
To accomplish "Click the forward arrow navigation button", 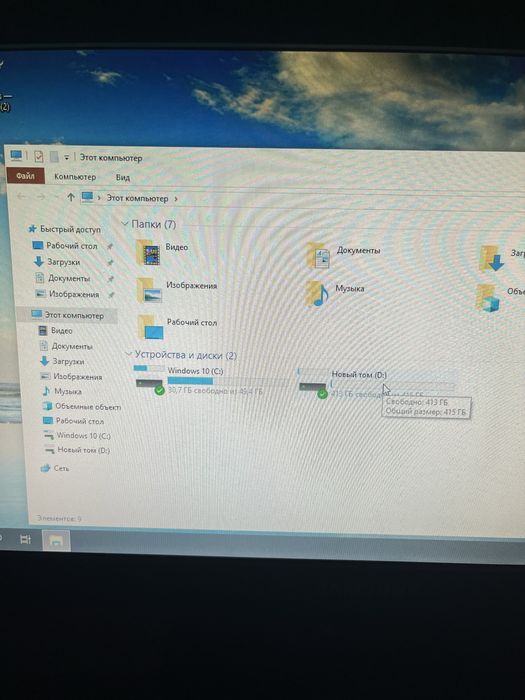I will tap(41, 196).
